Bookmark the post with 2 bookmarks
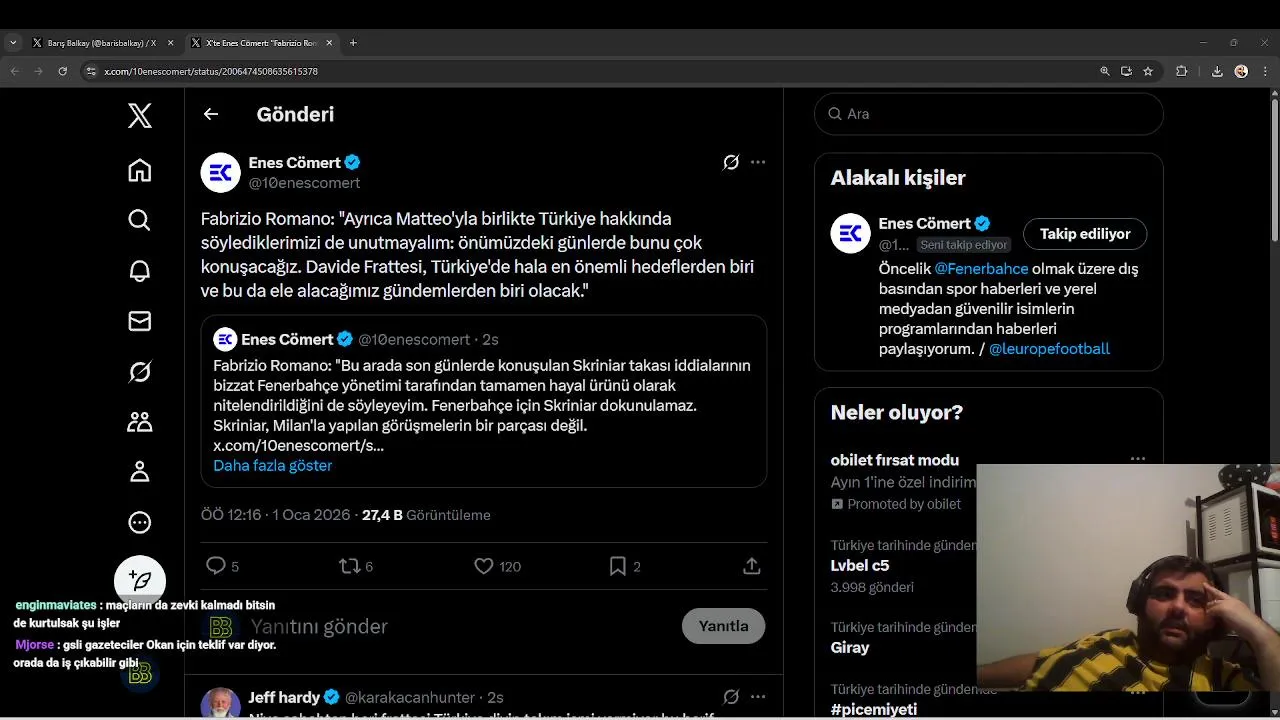This screenshot has height=720, width=1280. point(618,566)
